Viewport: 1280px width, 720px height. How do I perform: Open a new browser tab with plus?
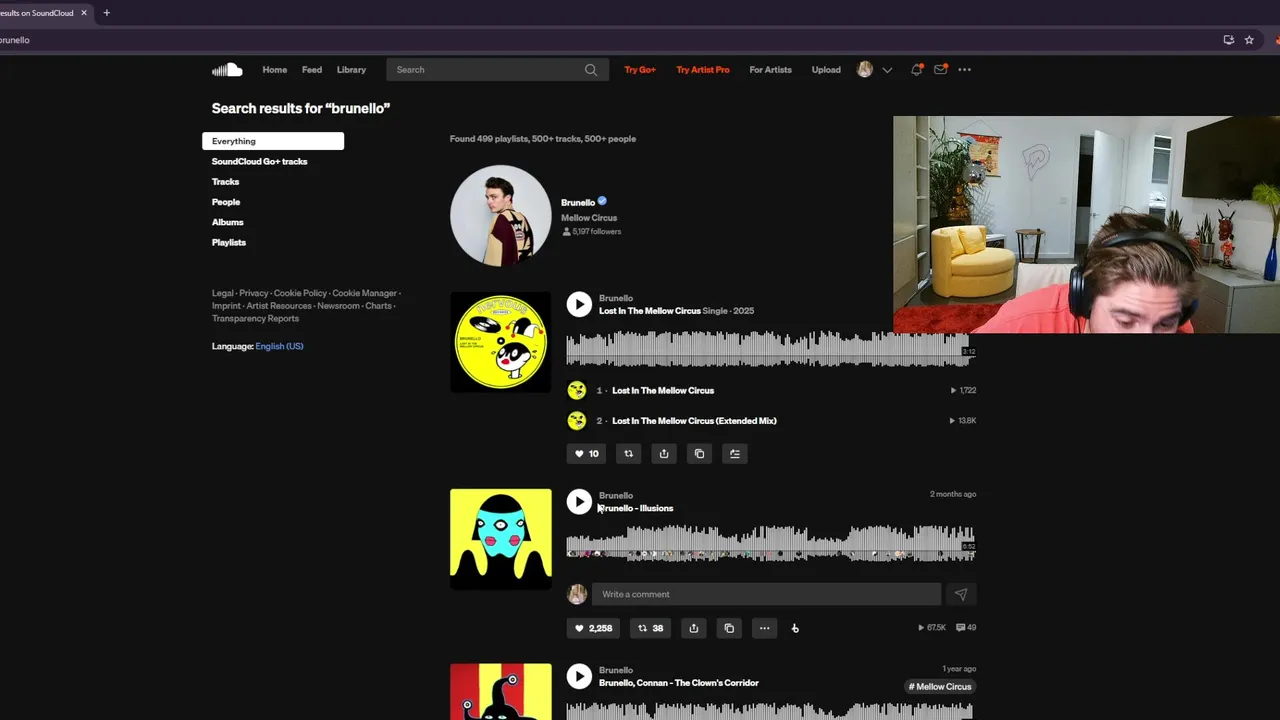tap(107, 13)
